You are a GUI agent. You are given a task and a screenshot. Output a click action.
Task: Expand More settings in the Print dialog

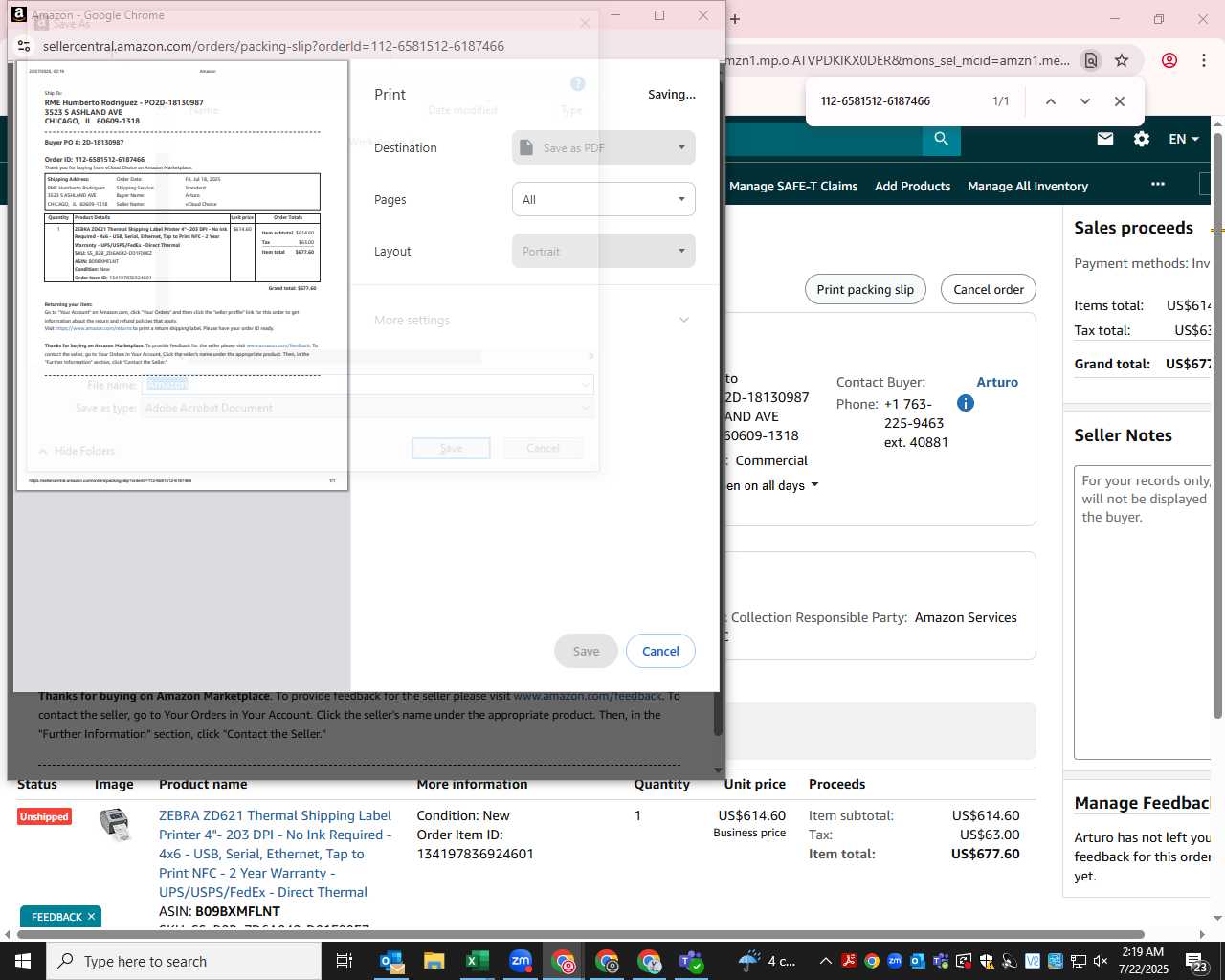[x=532, y=320]
